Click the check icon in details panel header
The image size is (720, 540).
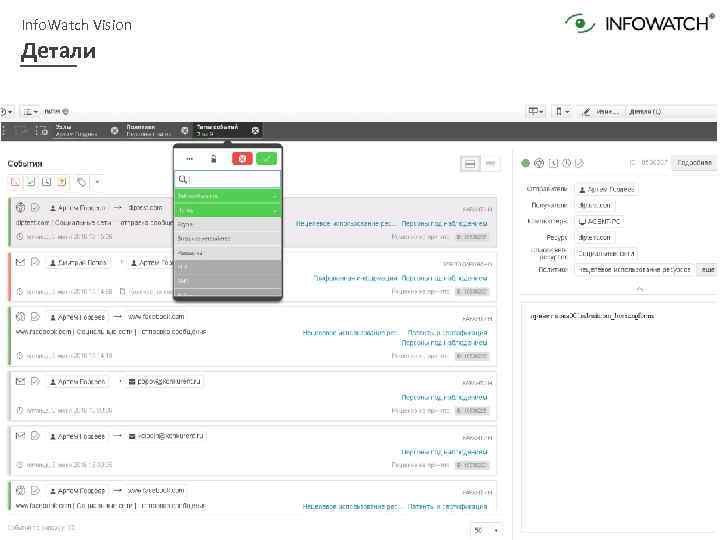(x=579, y=163)
